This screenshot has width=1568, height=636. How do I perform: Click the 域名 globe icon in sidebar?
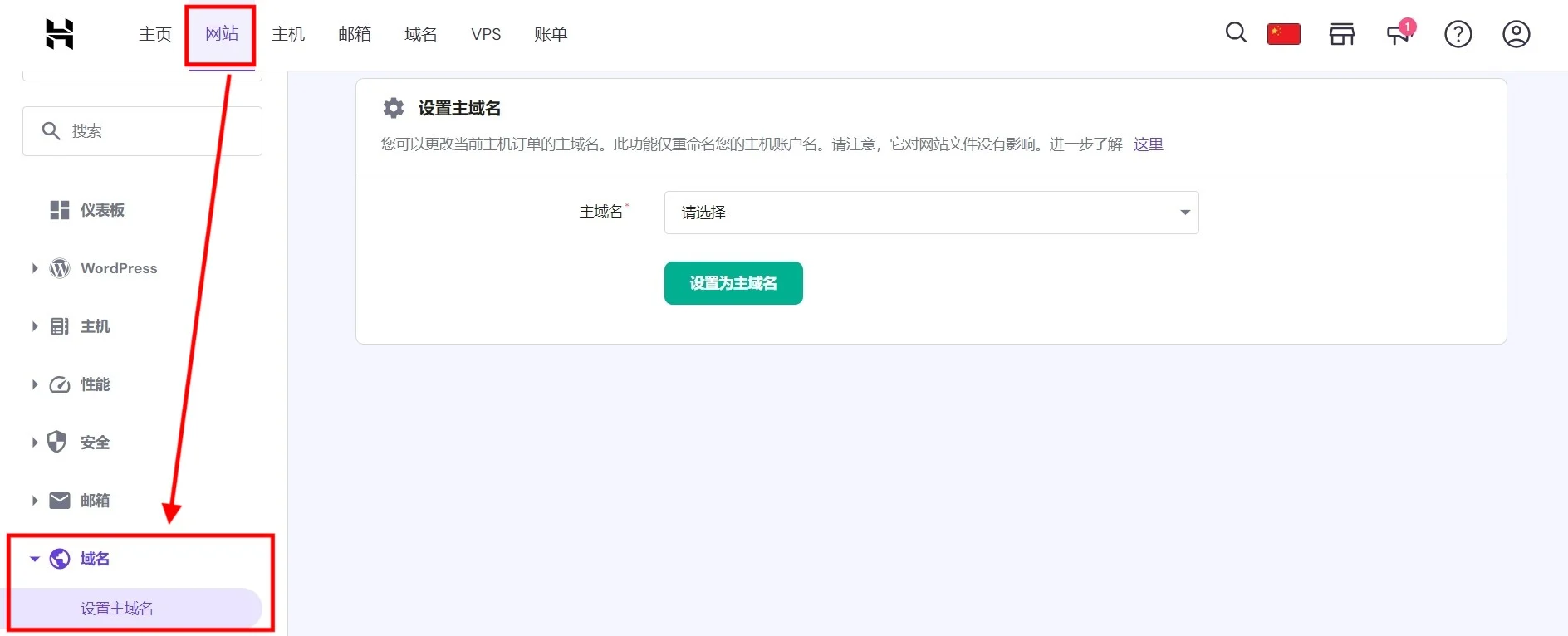[60, 559]
